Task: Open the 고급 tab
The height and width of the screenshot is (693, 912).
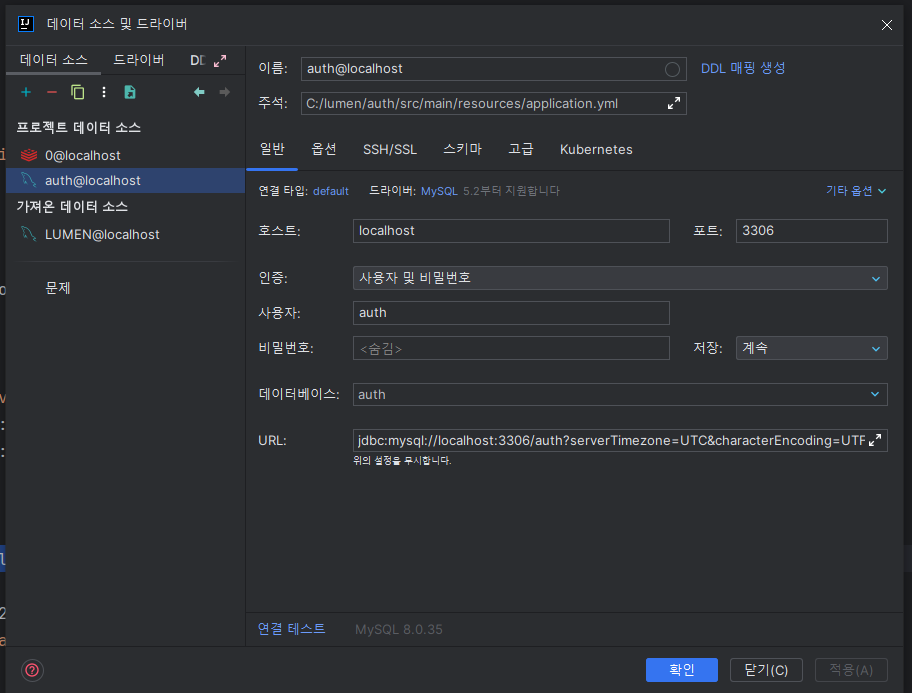Action: pyautogui.click(x=521, y=150)
